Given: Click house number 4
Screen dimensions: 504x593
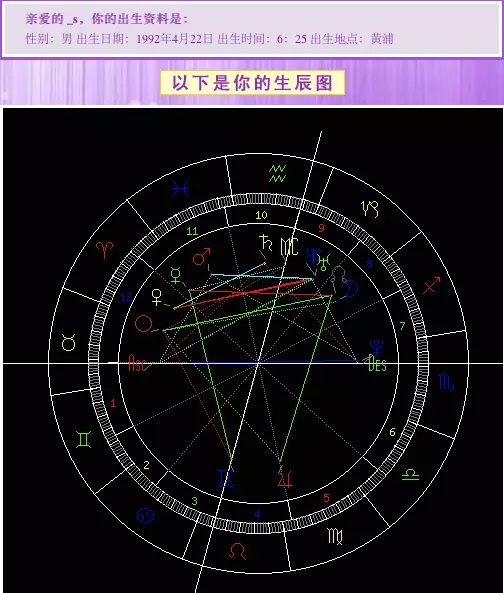Looking at the screenshot, I should pos(257,514).
